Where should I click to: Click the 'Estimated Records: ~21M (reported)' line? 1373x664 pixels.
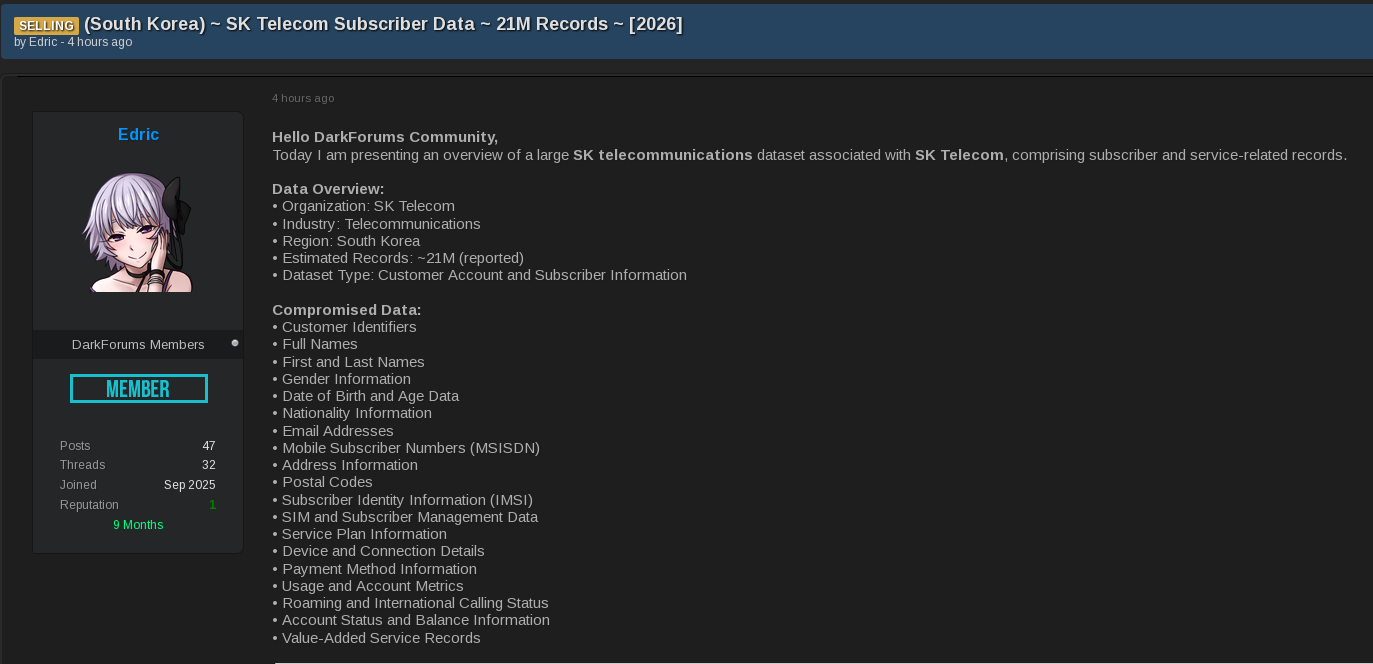pos(398,258)
